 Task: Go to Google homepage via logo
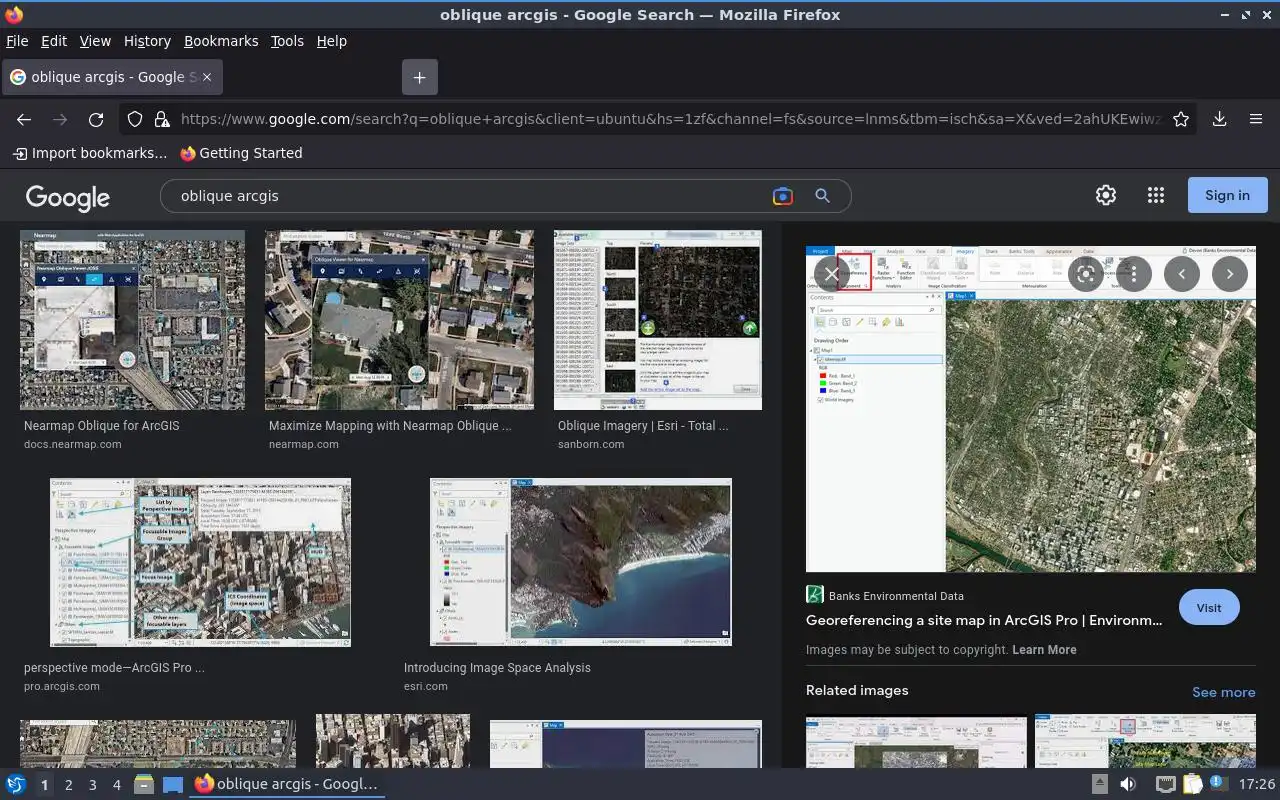point(68,197)
